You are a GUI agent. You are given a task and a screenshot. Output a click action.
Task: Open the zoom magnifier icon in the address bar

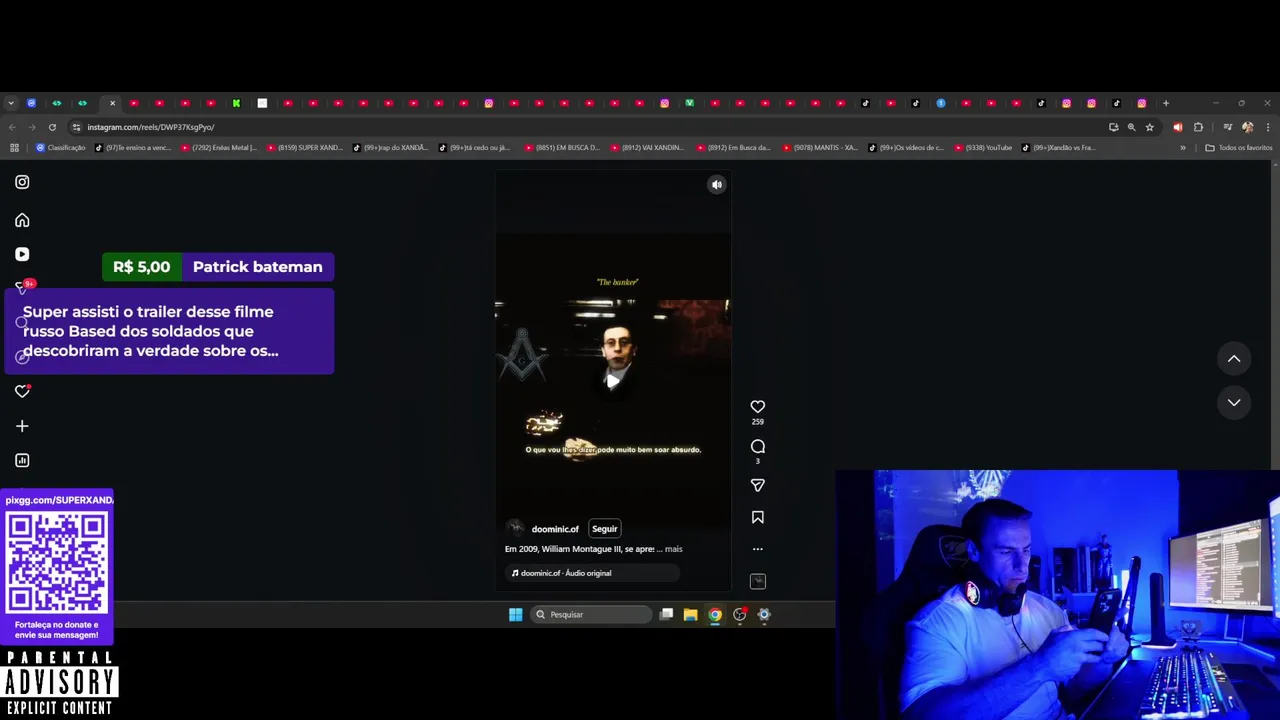click(x=1131, y=127)
